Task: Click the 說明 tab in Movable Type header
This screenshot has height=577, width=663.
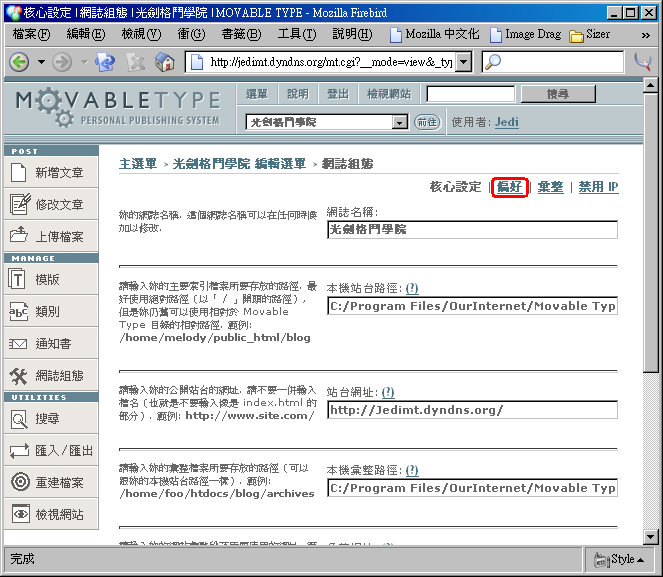Action: coord(298,94)
